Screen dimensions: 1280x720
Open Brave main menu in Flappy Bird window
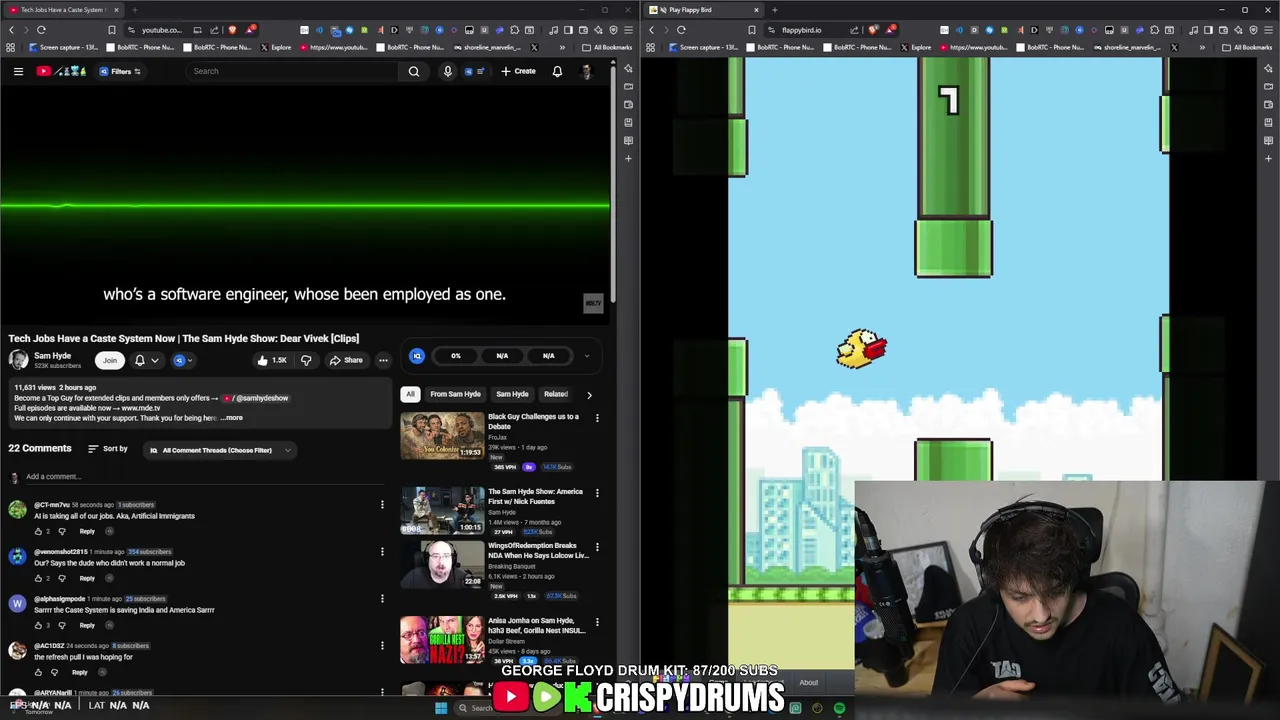tap(1268, 30)
